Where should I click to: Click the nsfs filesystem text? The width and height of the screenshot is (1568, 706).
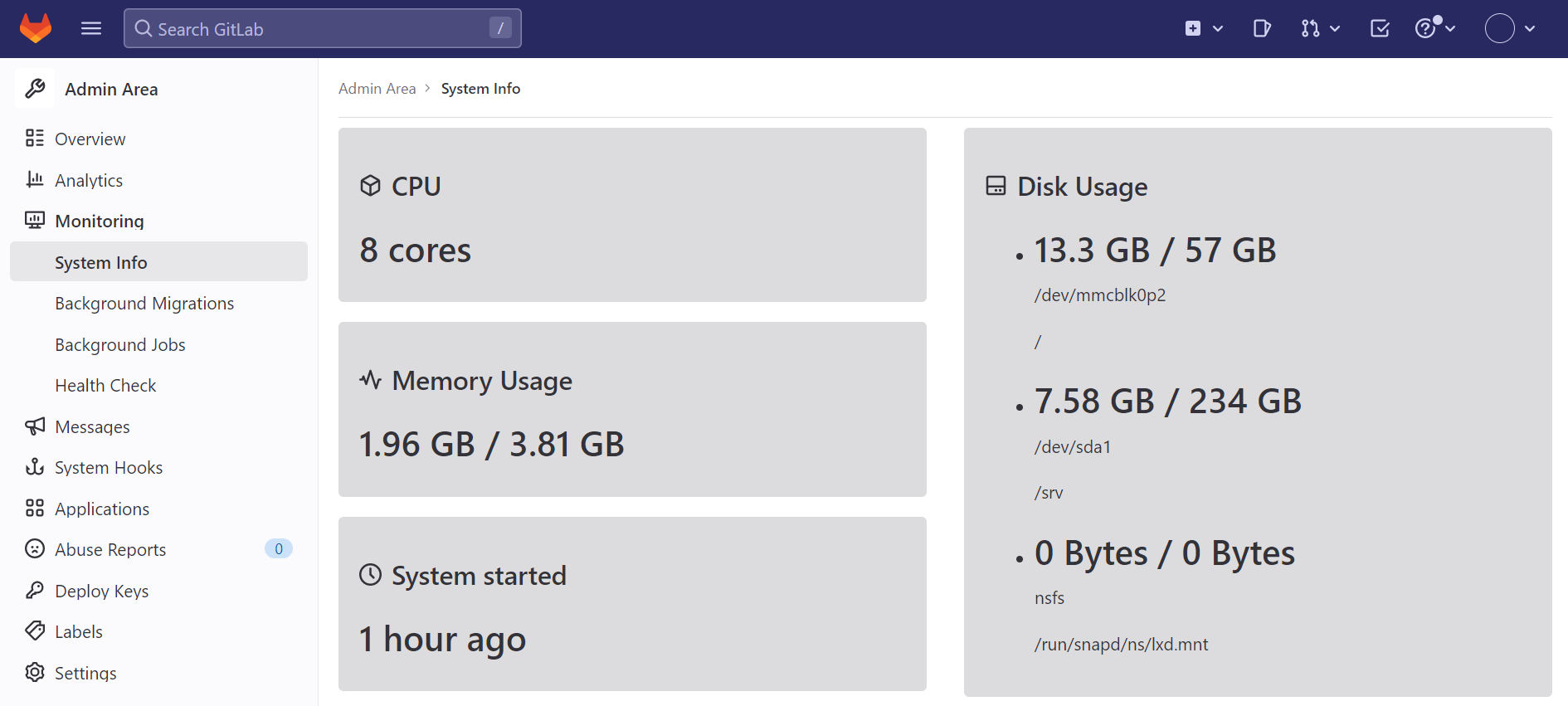1049,598
